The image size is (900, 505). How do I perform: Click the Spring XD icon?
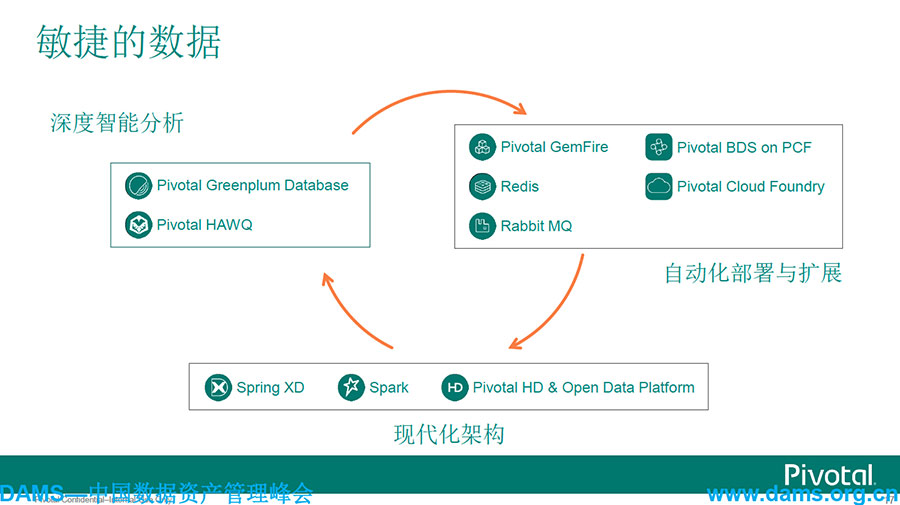point(218,387)
